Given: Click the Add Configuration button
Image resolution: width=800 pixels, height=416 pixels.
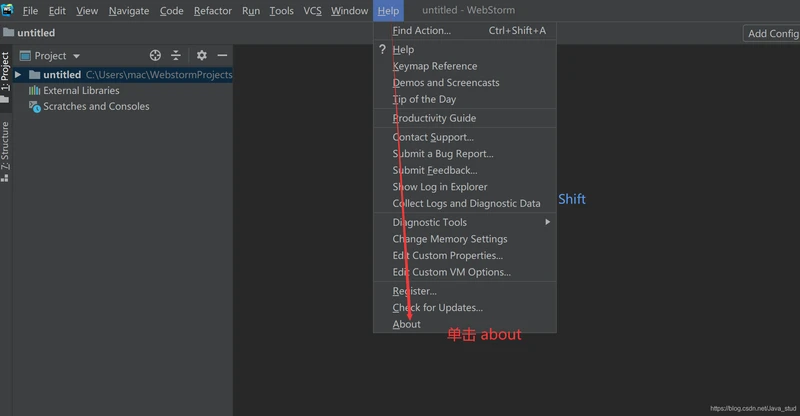Looking at the screenshot, I should click(x=772, y=33).
